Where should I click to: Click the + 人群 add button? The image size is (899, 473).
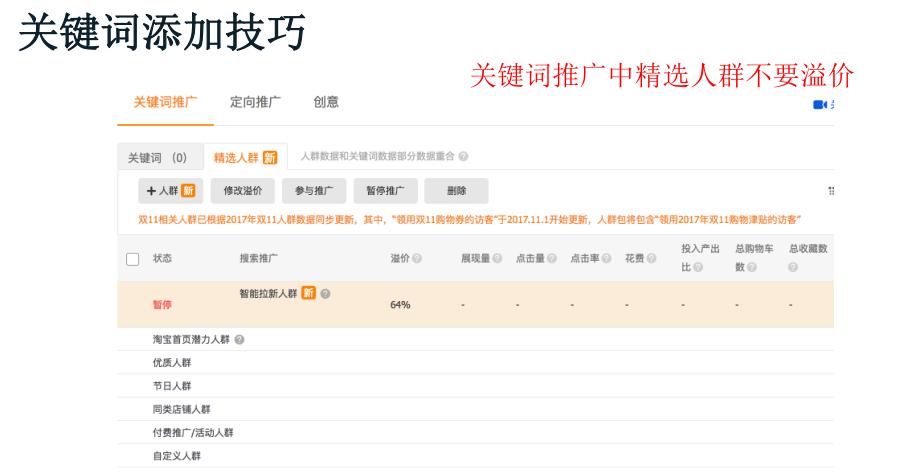tap(170, 191)
